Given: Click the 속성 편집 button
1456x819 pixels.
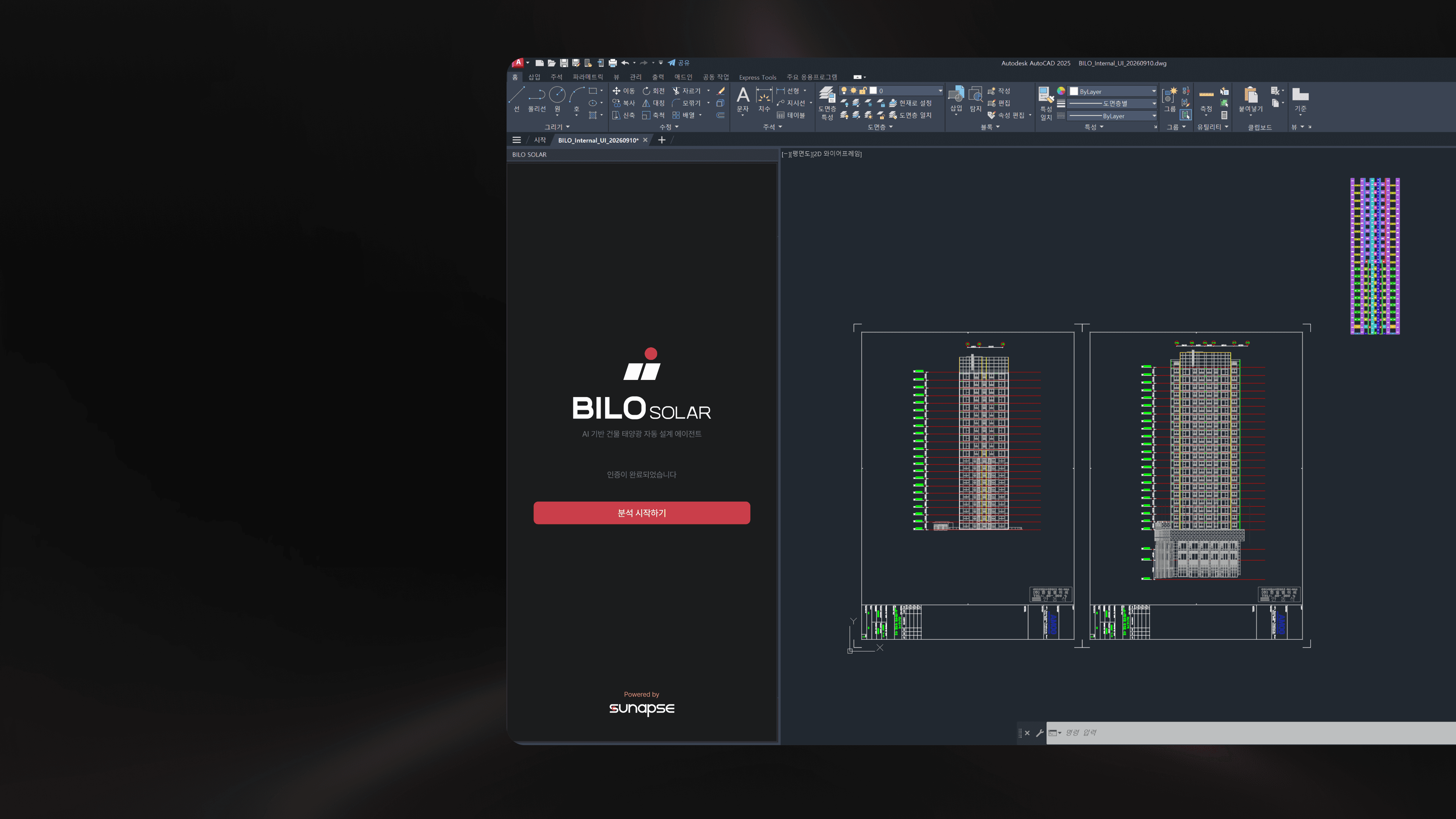Looking at the screenshot, I should [x=1006, y=115].
